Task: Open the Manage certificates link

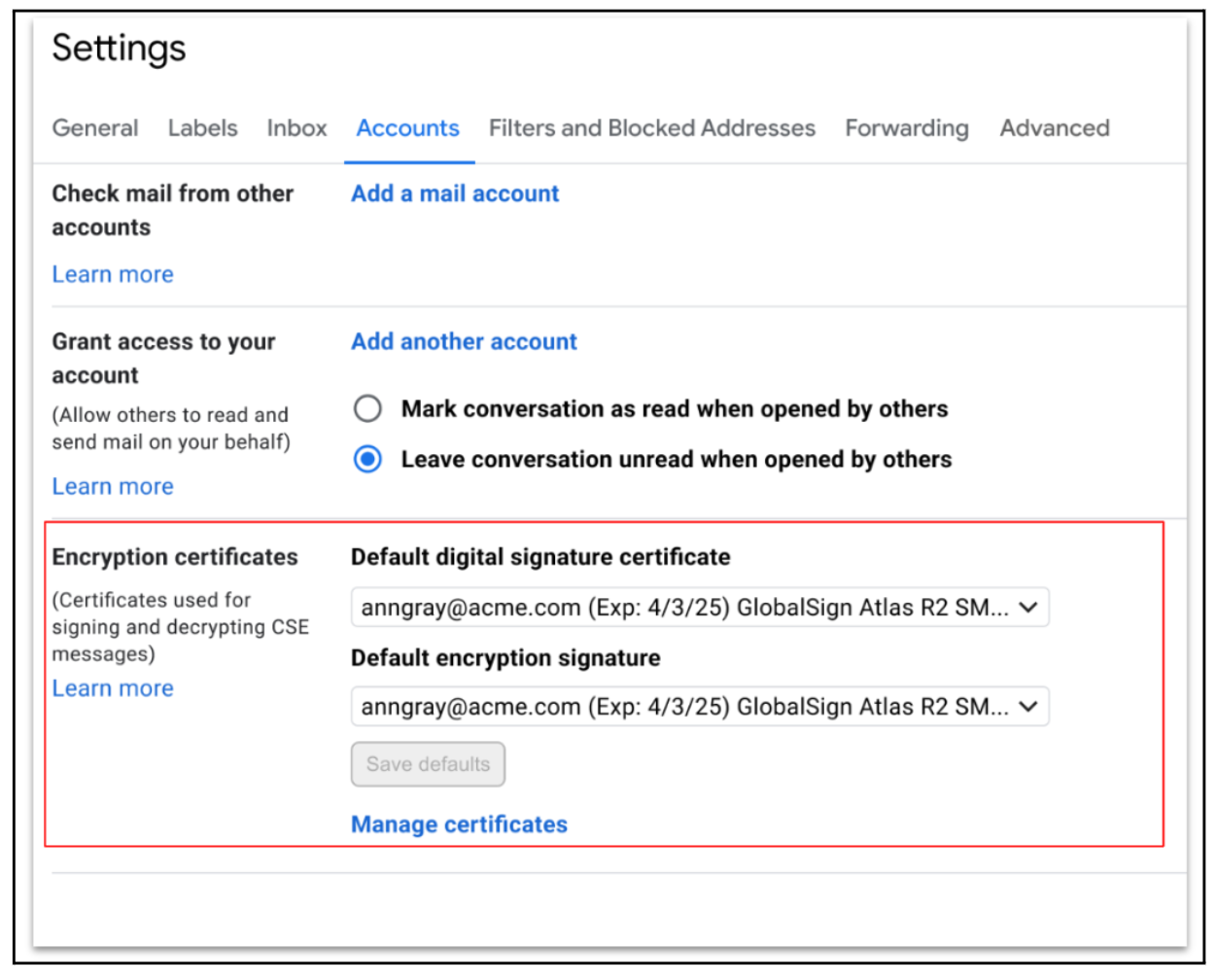Action: [x=459, y=824]
